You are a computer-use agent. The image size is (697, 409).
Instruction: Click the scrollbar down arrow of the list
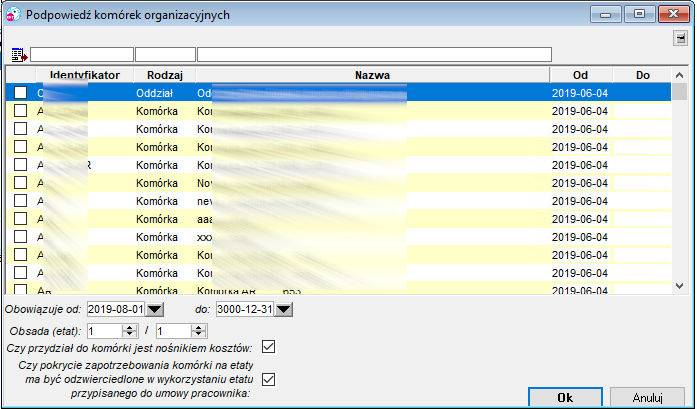click(x=679, y=286)
